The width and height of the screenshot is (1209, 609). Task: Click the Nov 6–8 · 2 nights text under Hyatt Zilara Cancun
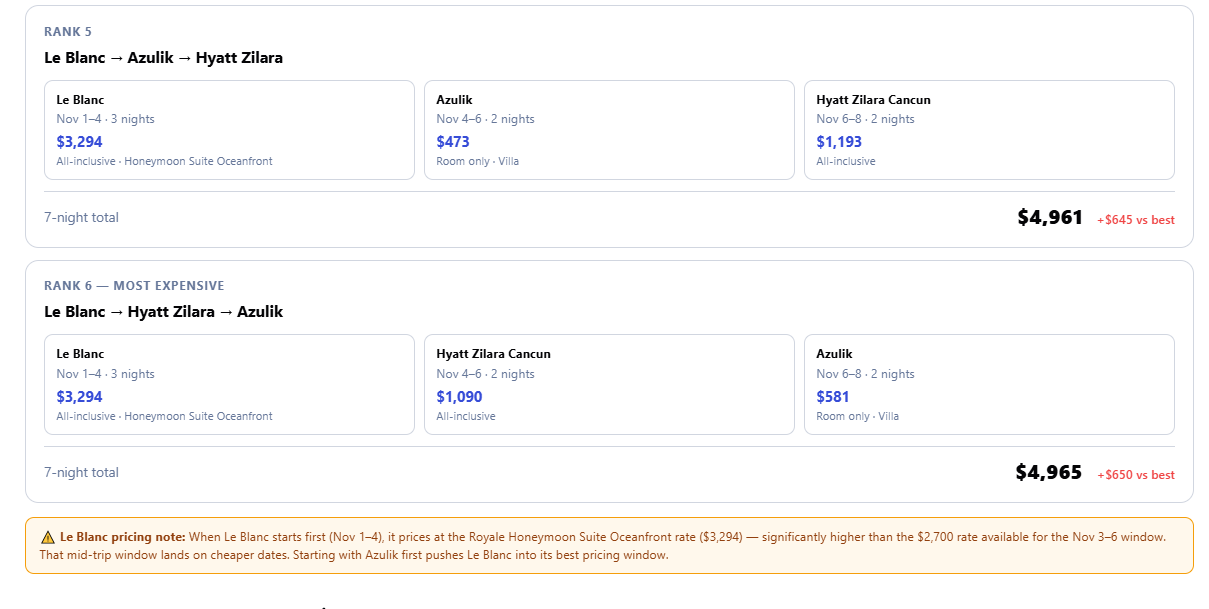point(866,119)
